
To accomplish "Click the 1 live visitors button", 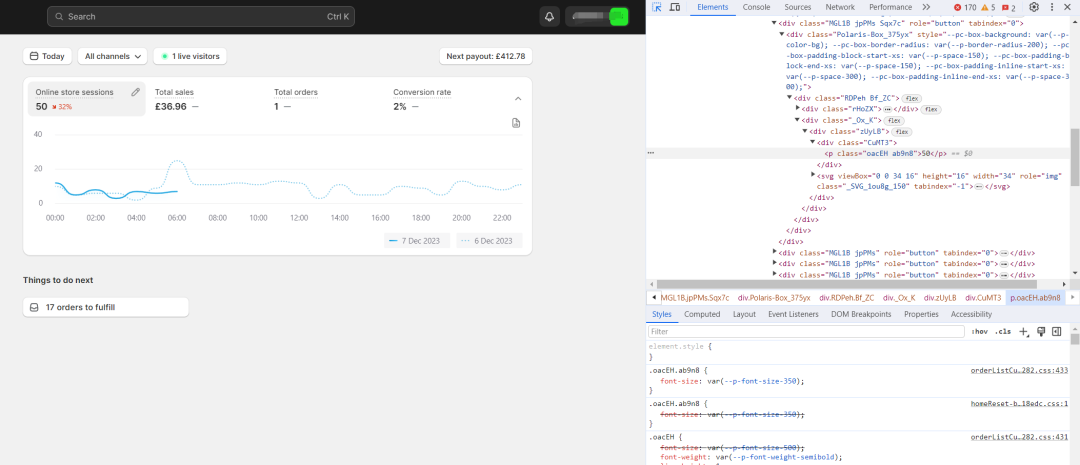I will pyautogui.click(x=190, y=56).
